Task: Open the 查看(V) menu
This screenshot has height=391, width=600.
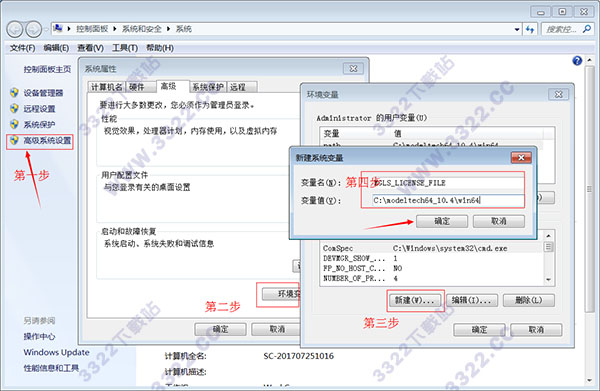Action: [90, 48]
